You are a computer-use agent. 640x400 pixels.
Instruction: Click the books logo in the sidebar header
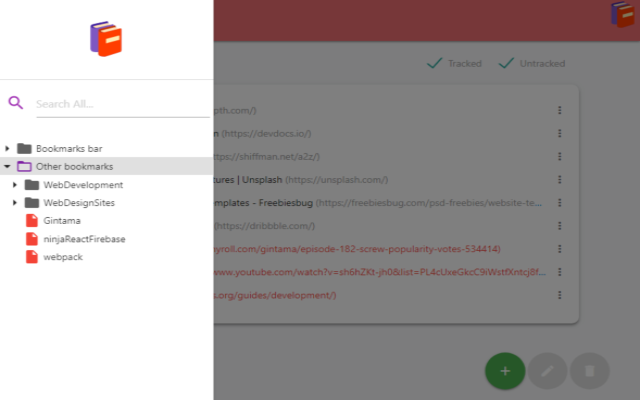click(x=106, y=39)
